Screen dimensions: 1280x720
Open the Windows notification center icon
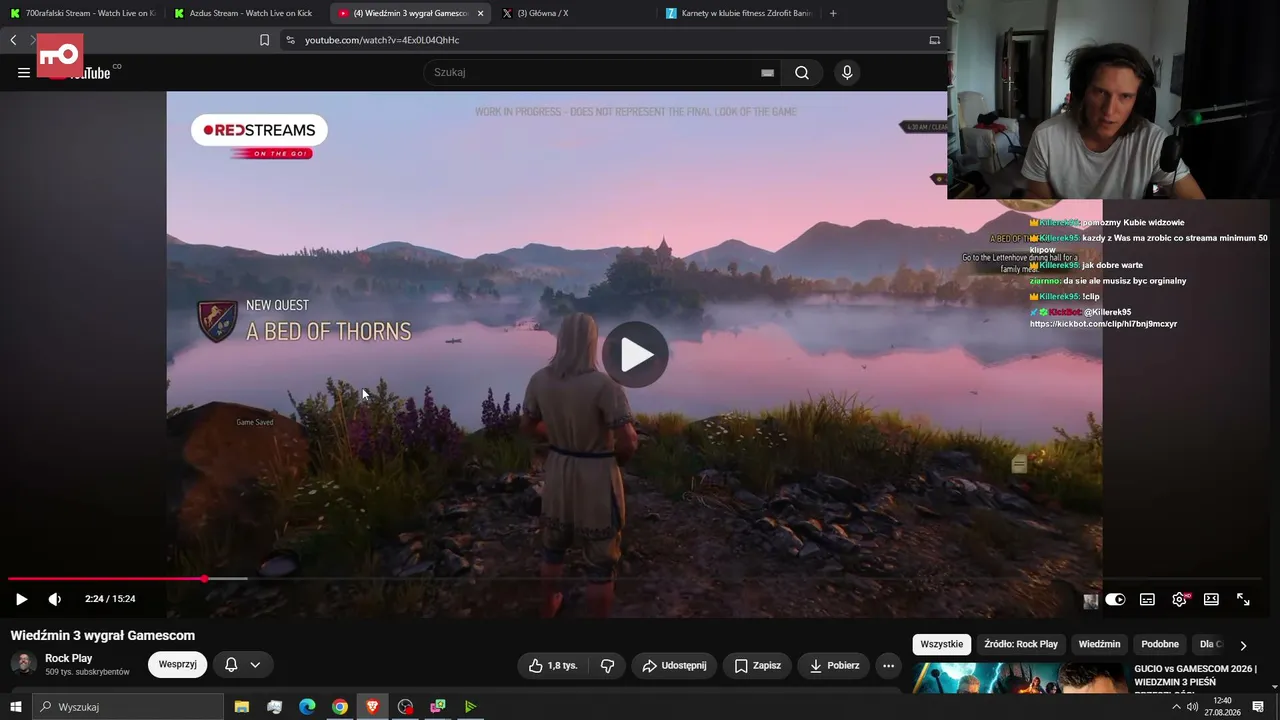coord(1258,707)
